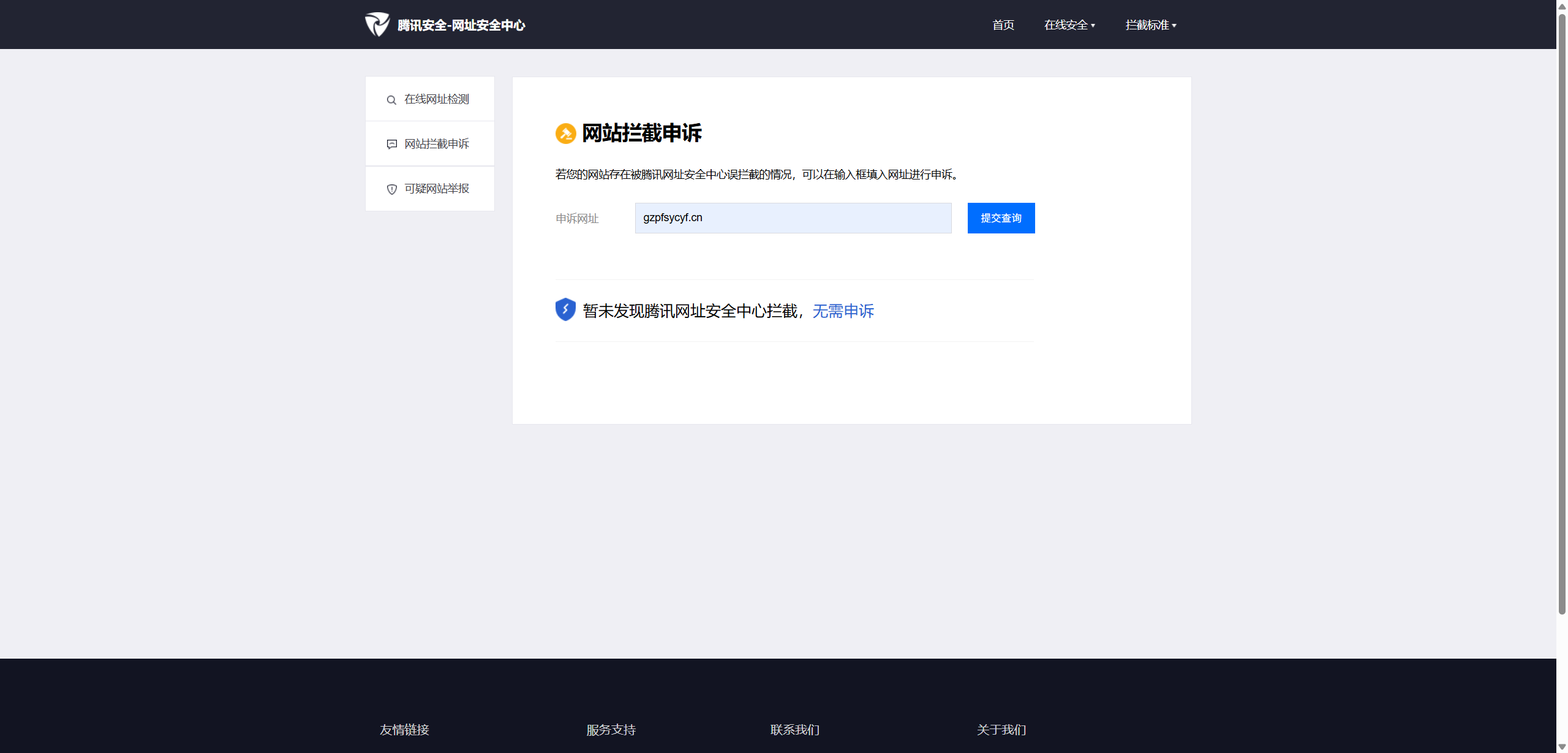The width and height of the screenshot is (1568, 753).
Task: Click the scrollbar down arrow
Action: click(1562, 747)
